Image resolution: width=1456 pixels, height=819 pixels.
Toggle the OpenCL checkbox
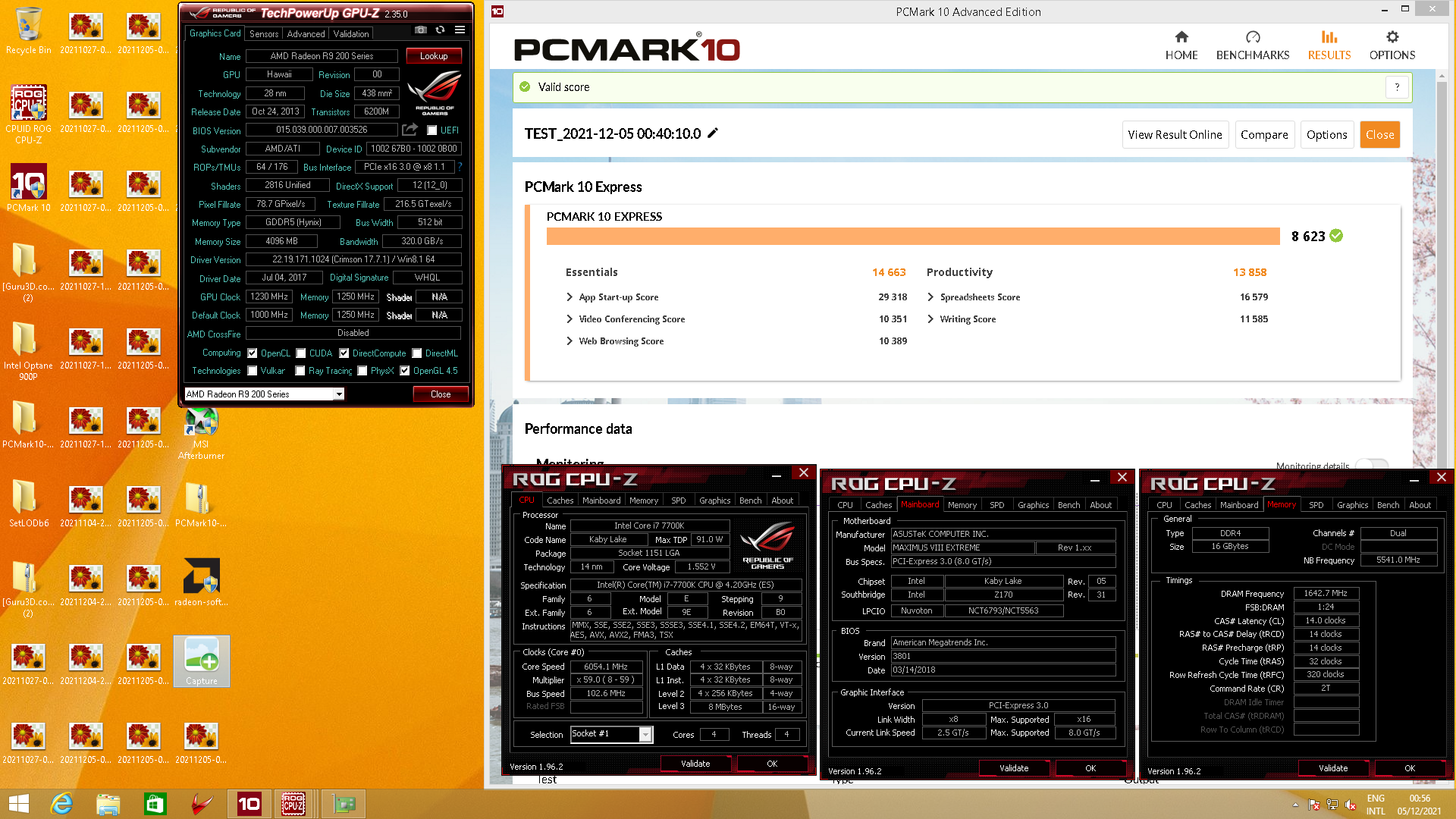(x=253, y=353)
